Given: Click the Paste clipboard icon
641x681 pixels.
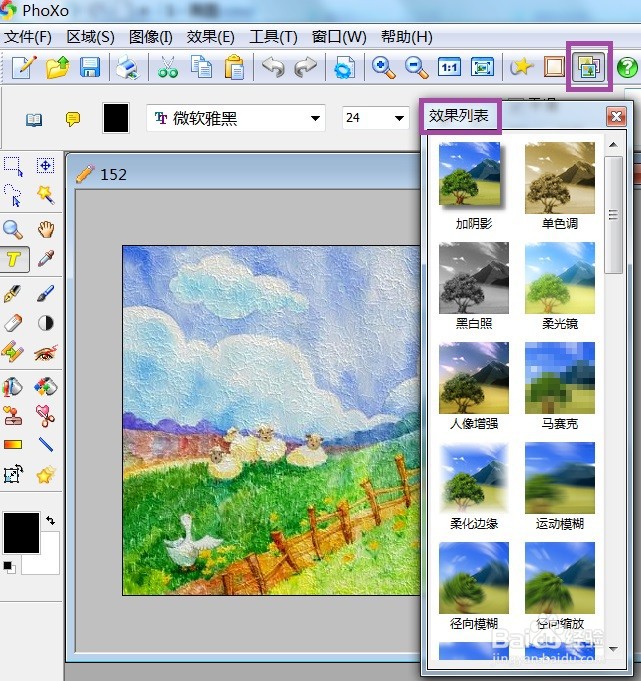Looking at the screenshot, I should click(x=234, y=67).
